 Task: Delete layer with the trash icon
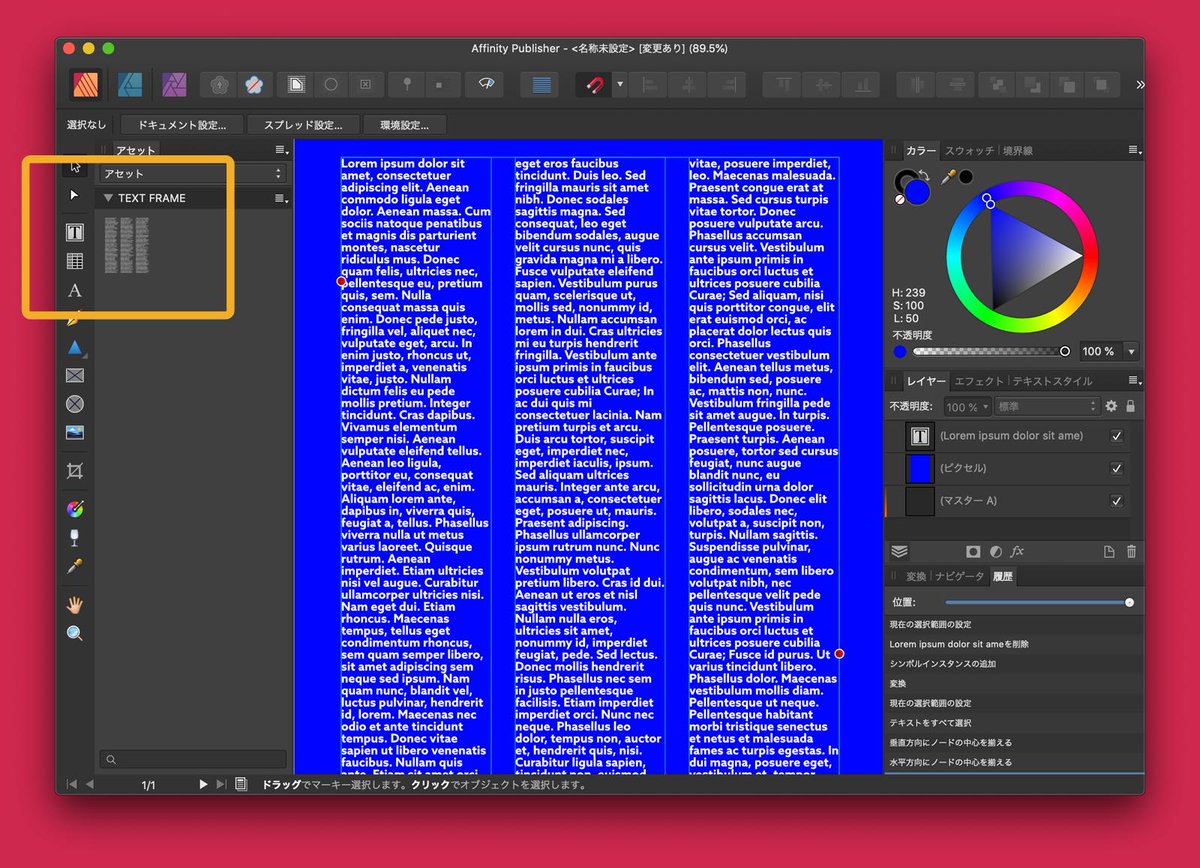click(1131, 552)
